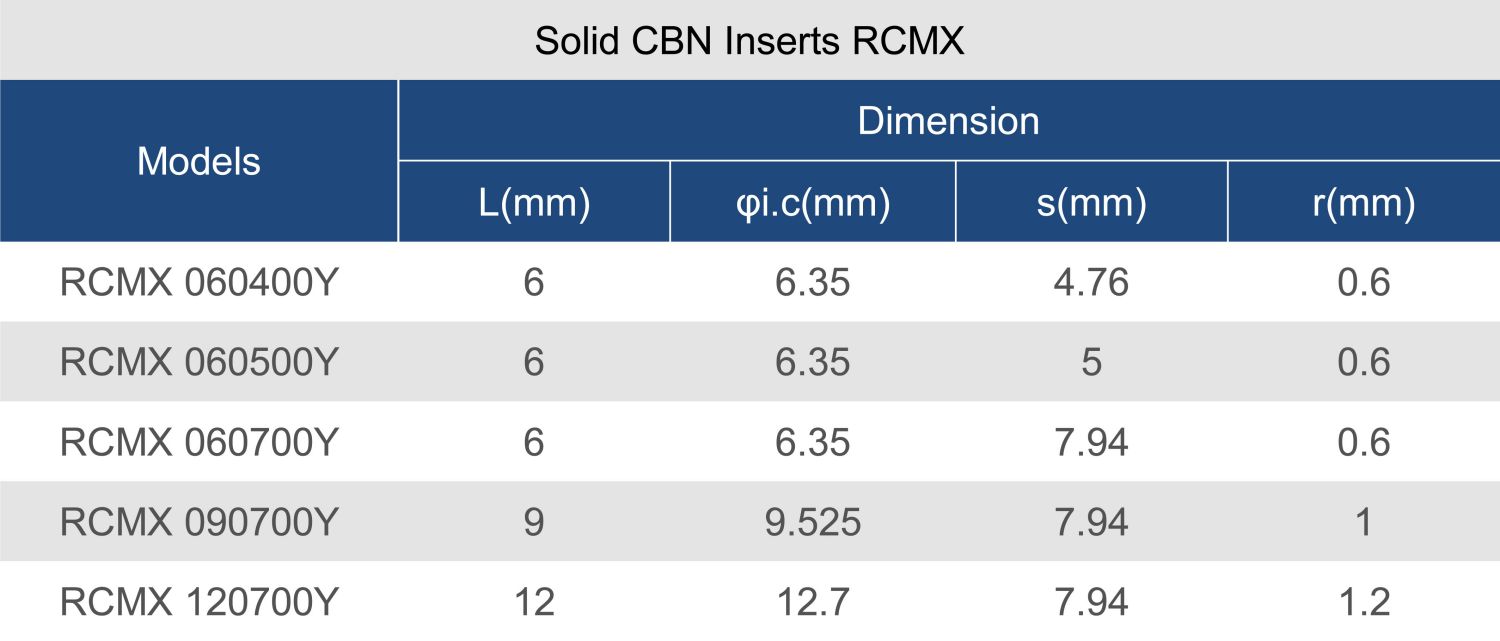Select L value 9 for RCMX 090700Y

[533, 522]
